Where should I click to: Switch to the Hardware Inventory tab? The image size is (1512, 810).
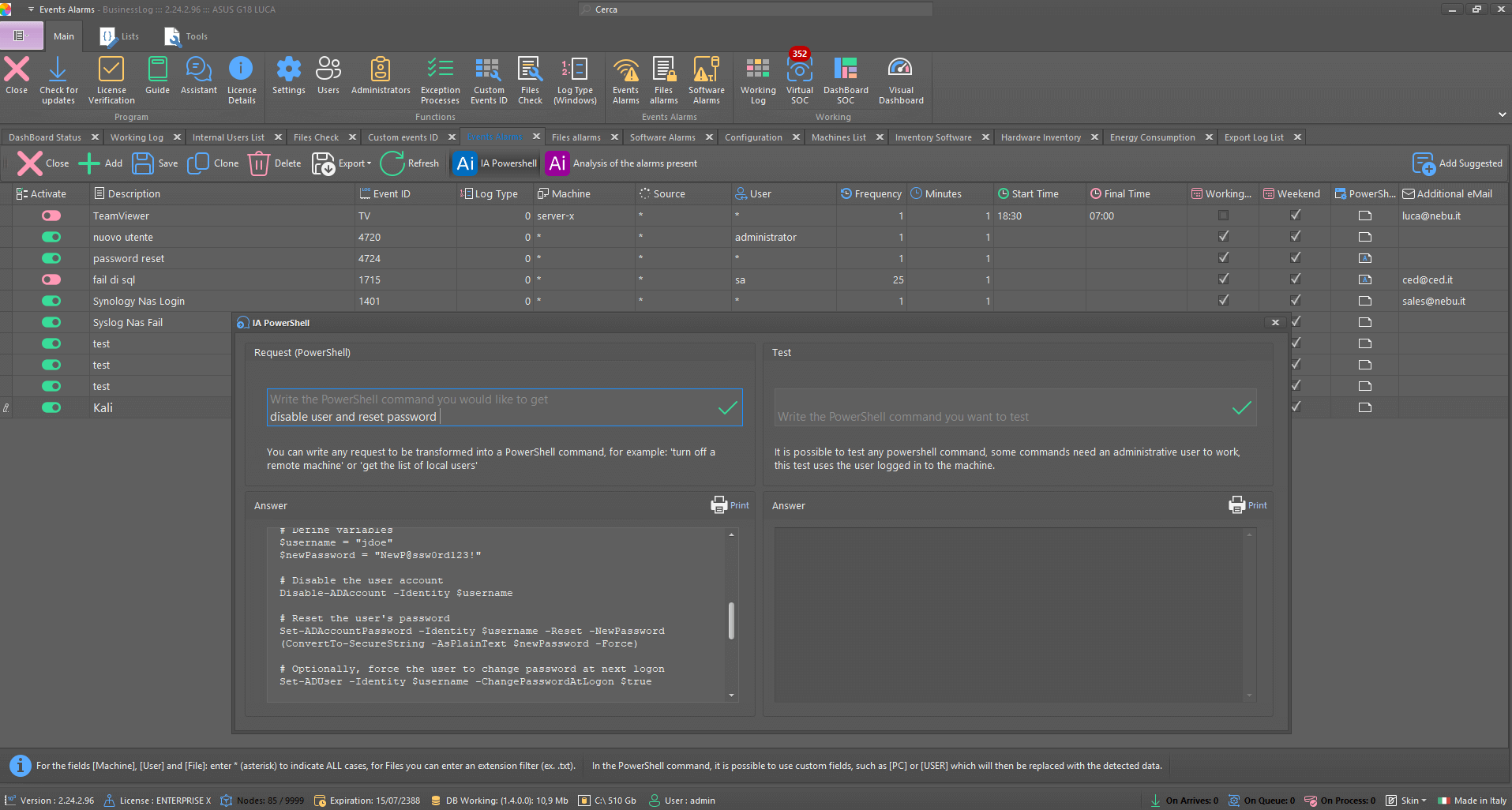coord(1041,137)
